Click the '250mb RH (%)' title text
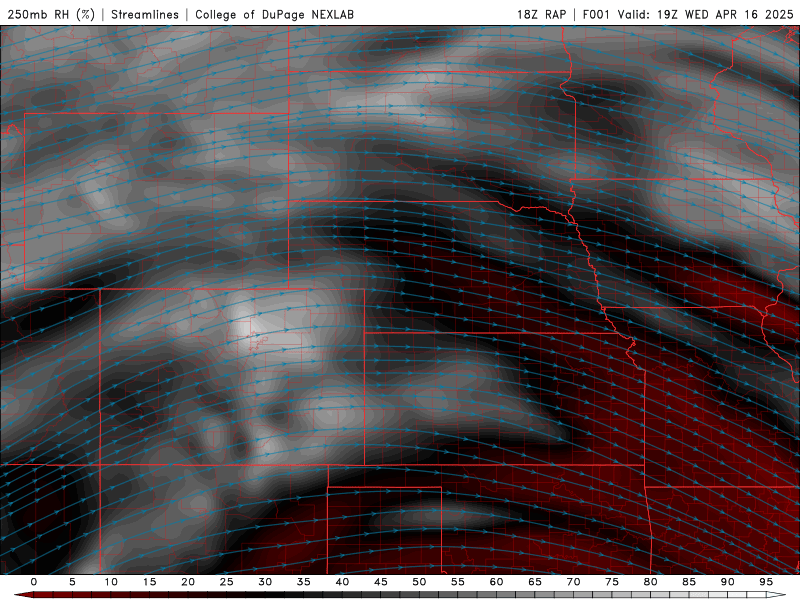800x600 pixels. 51,14
